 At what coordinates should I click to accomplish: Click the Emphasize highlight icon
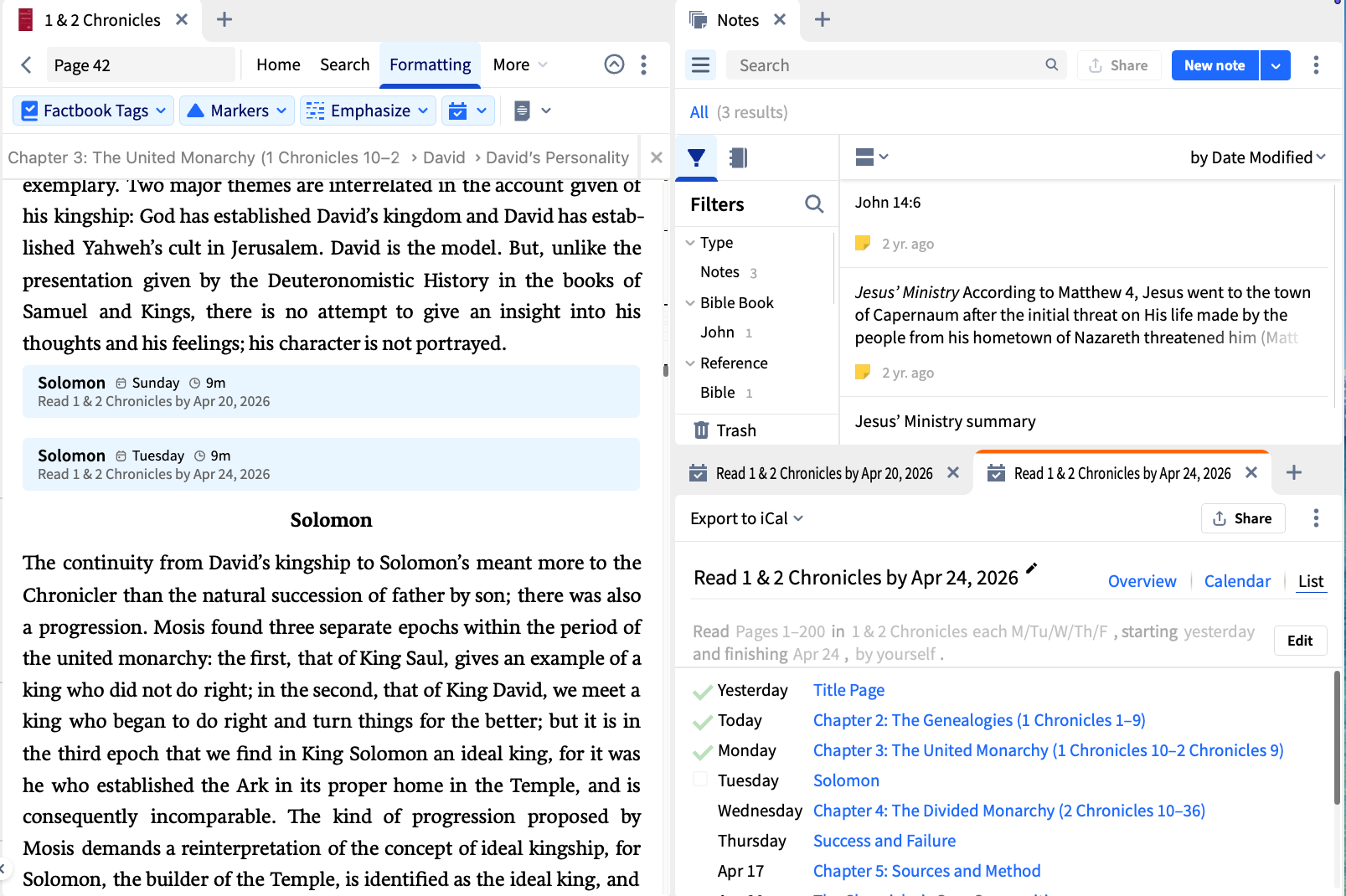pyautogui.click(x=315, y=111)
